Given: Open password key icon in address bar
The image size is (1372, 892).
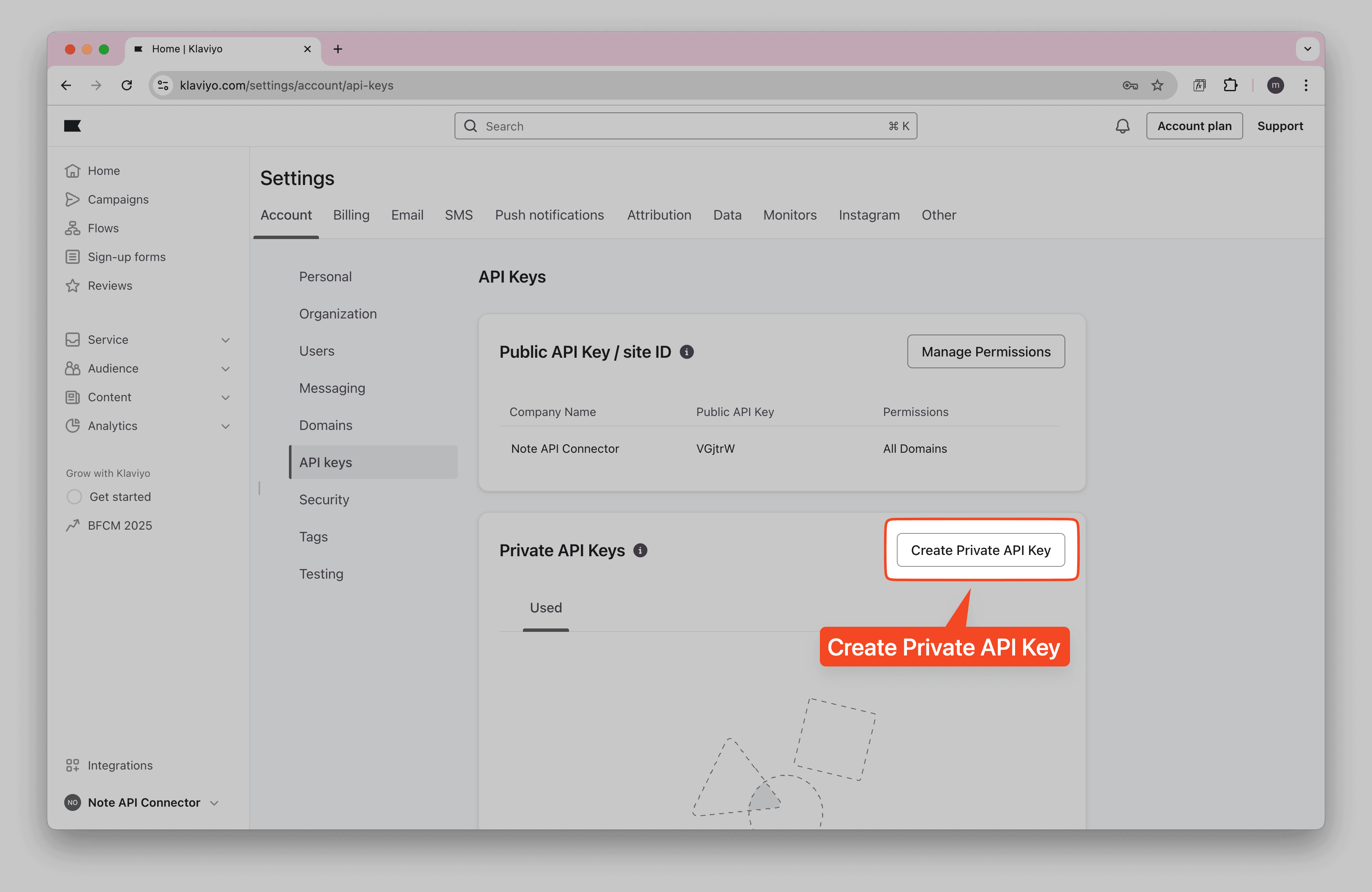Looking at the screenshot, I should [1130, 85].
